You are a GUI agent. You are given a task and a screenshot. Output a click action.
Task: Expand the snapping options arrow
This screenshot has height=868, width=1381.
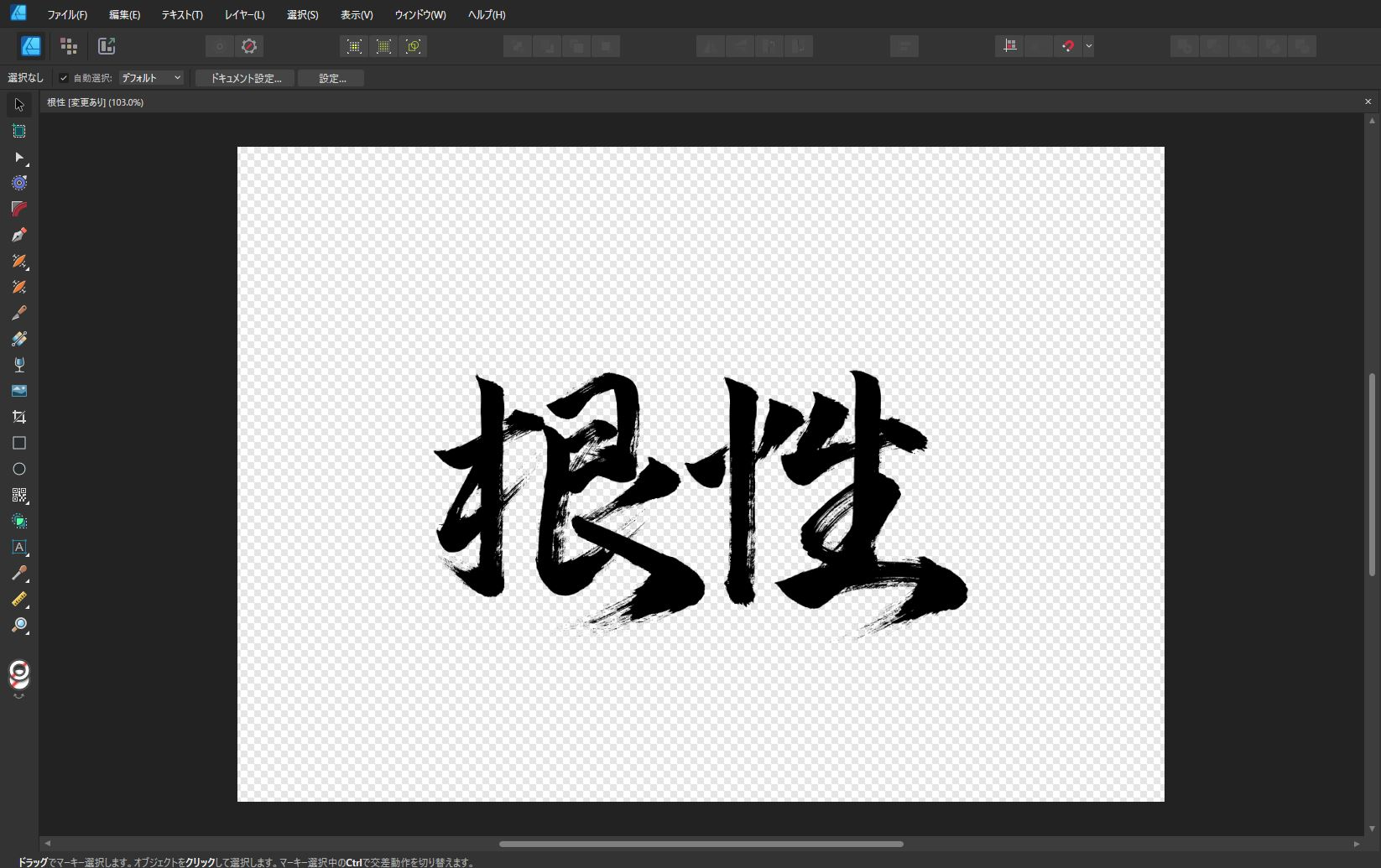pyautogui.click(x=1088, y=46)
